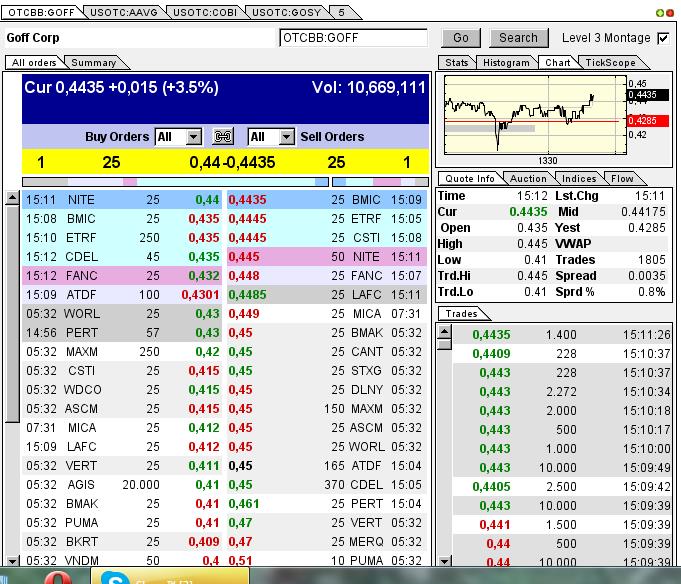Toggle the Level 3 Montage checkbox
681x584 pixels.
point(663,38)
